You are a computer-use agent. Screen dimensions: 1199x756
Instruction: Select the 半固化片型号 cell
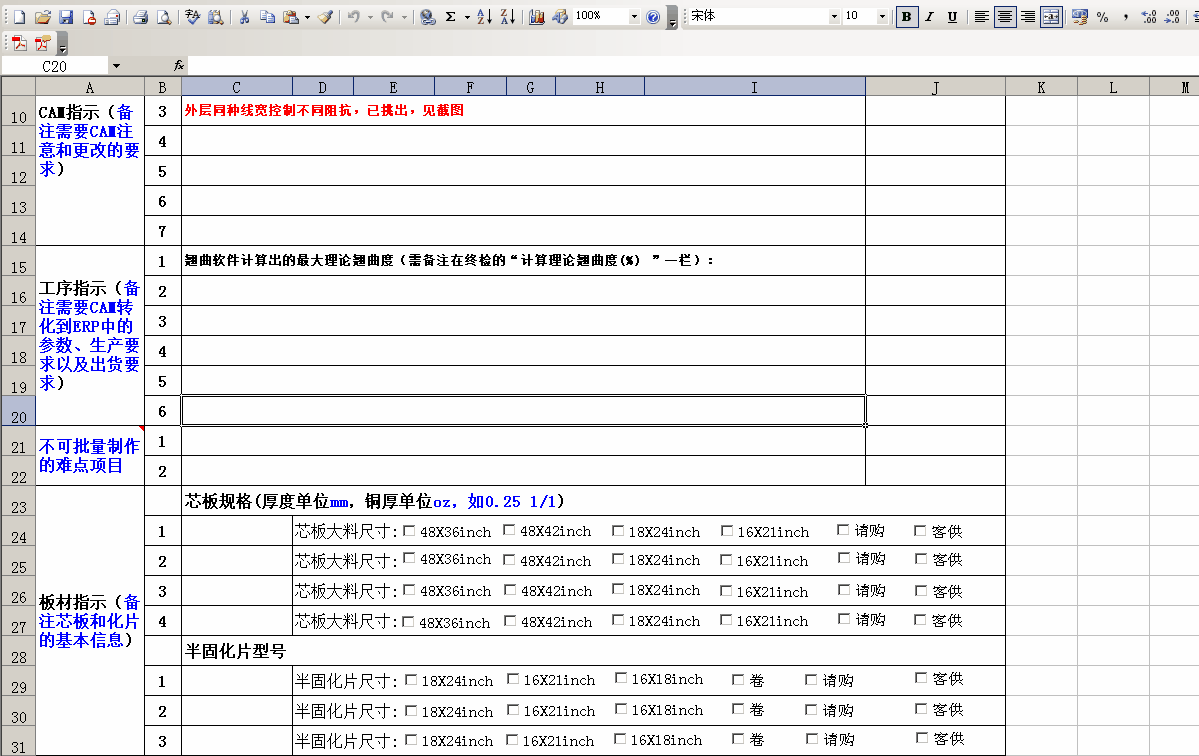593,651
